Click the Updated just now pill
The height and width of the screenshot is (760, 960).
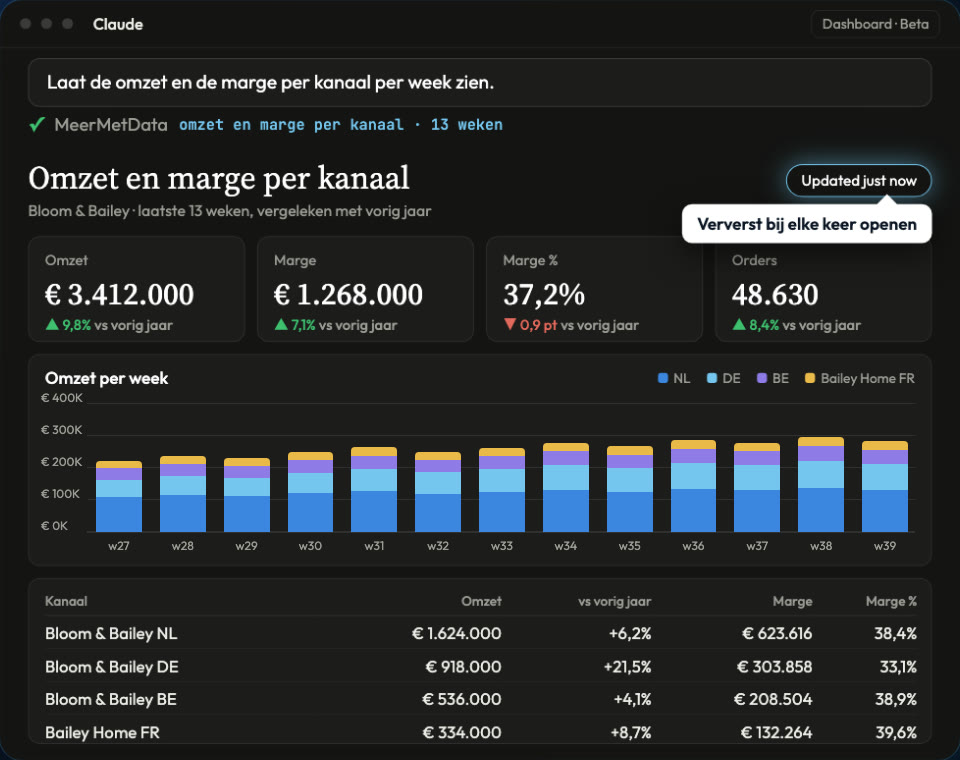(858, 181)
